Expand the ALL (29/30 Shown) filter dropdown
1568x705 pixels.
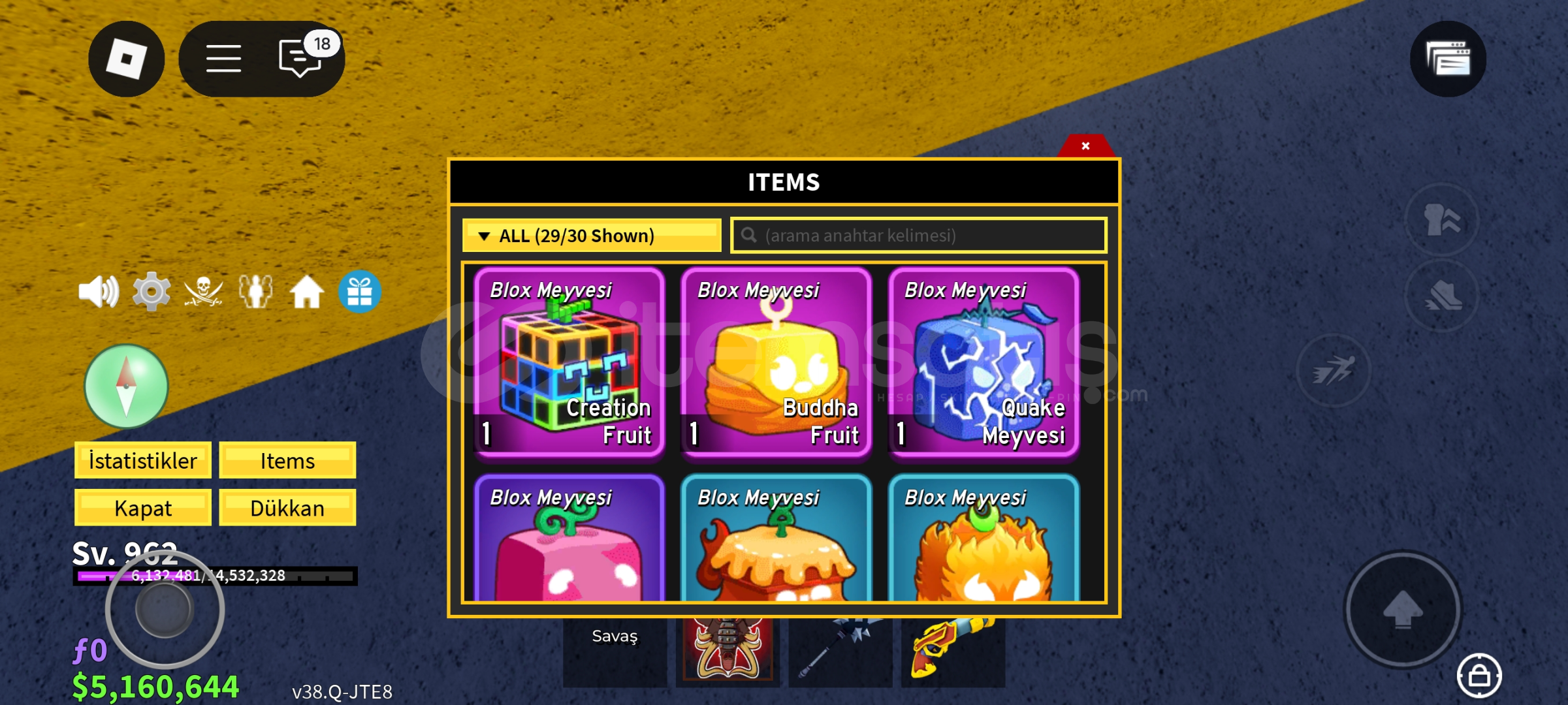click(592, 236)
